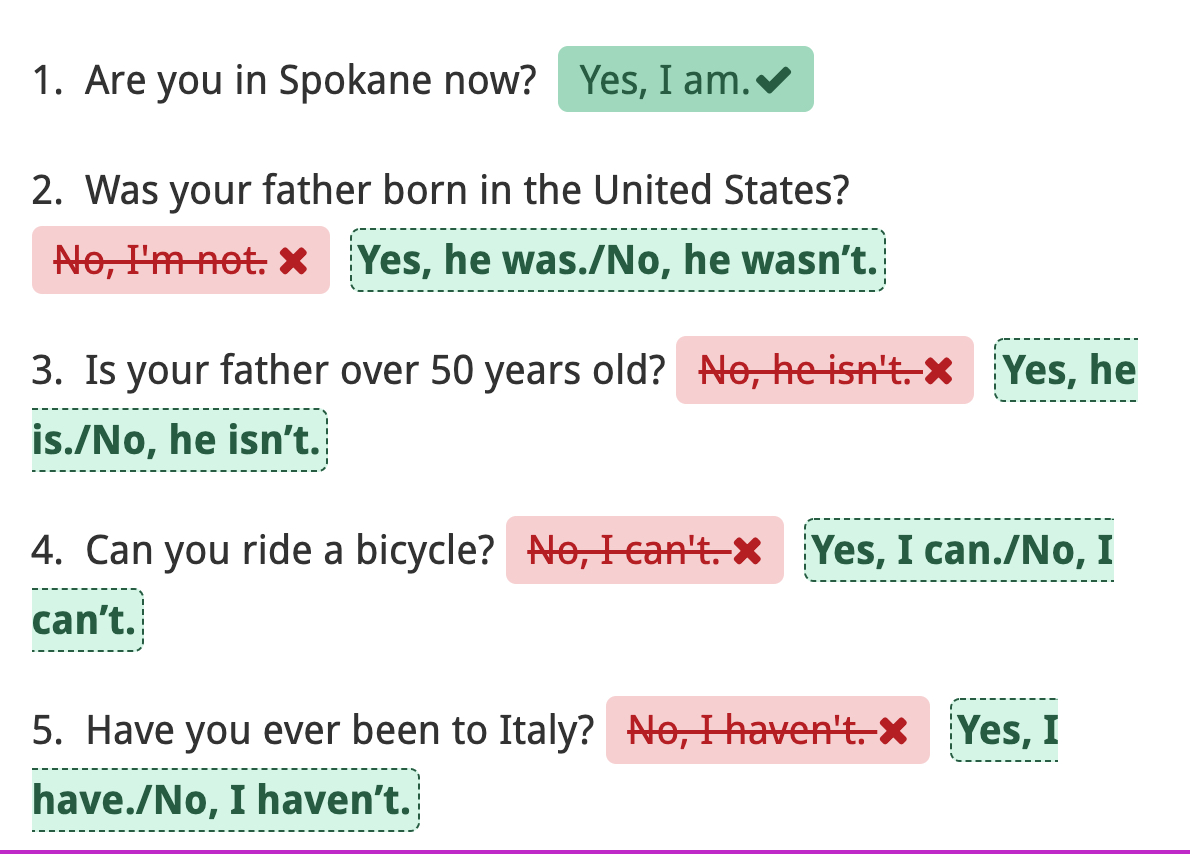Click the red X beside No, he isn't.
This screenshot has width=1190, height=854.
[x=938, y=370]
